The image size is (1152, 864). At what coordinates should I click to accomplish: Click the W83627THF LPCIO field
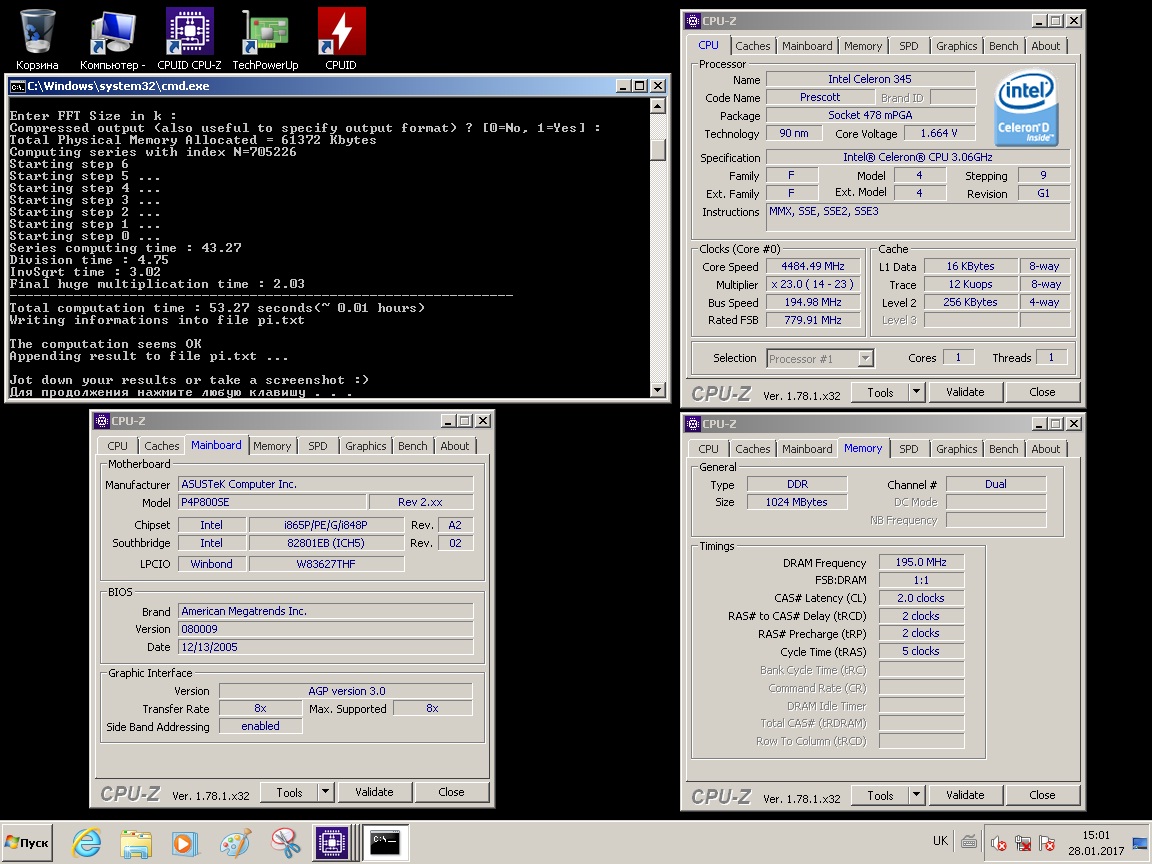coord(326,564)
